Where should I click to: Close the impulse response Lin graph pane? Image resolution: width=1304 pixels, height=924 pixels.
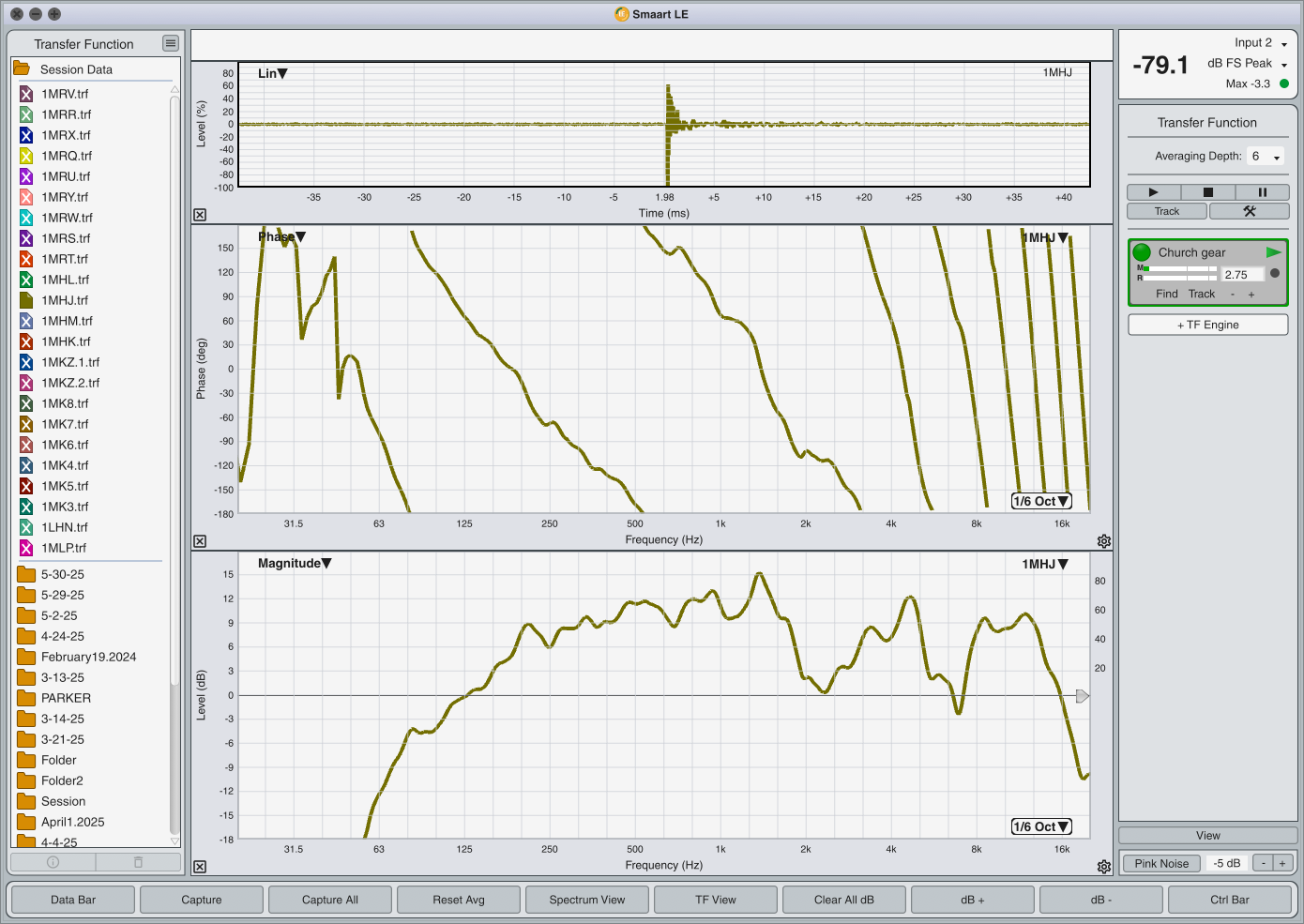tap(200, 215)
